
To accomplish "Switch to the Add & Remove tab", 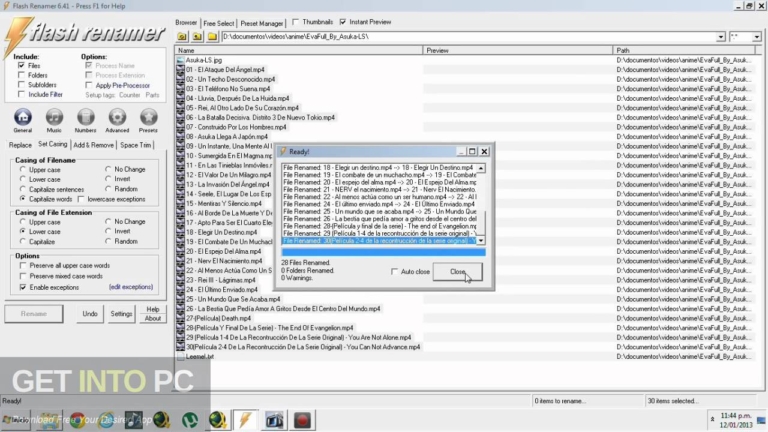I will [94, 145].
